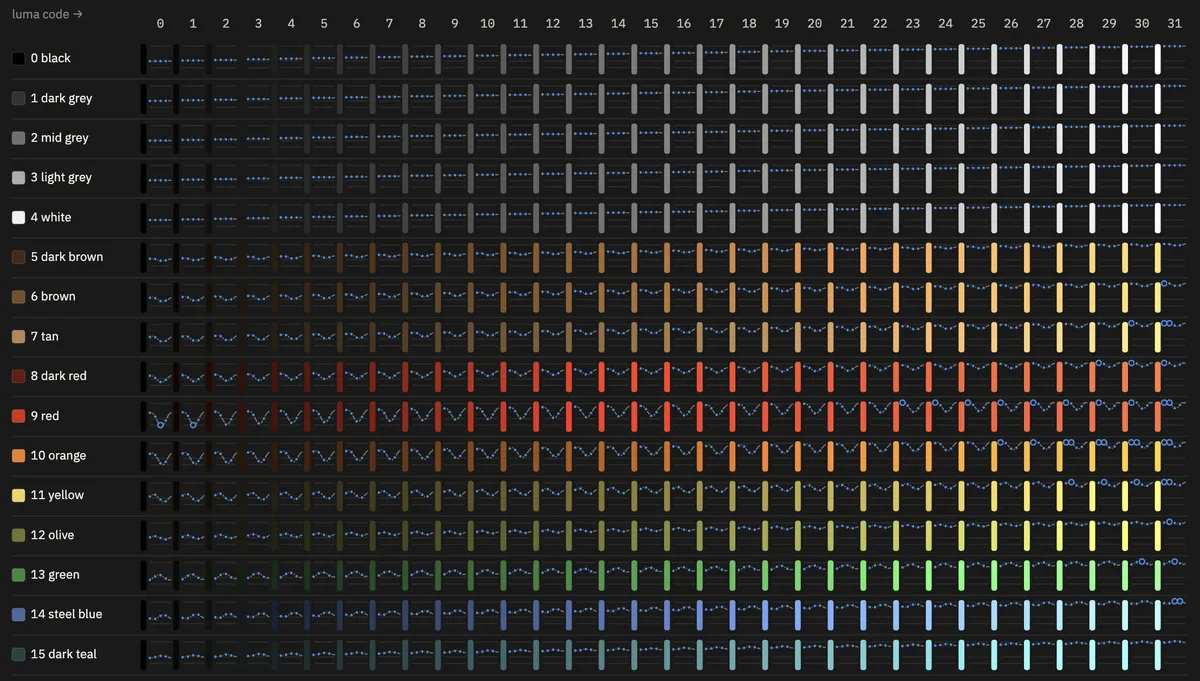Select luma column header 5
The image size is (1200, 681).
click(324, 23)
